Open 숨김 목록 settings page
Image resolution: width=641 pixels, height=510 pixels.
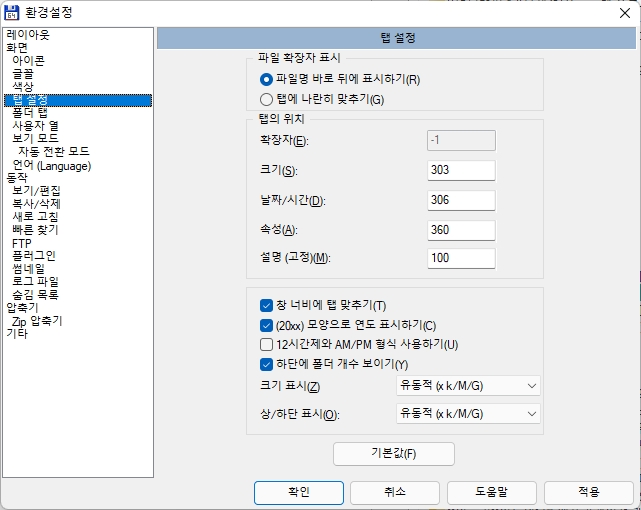(x=35, y=295)
